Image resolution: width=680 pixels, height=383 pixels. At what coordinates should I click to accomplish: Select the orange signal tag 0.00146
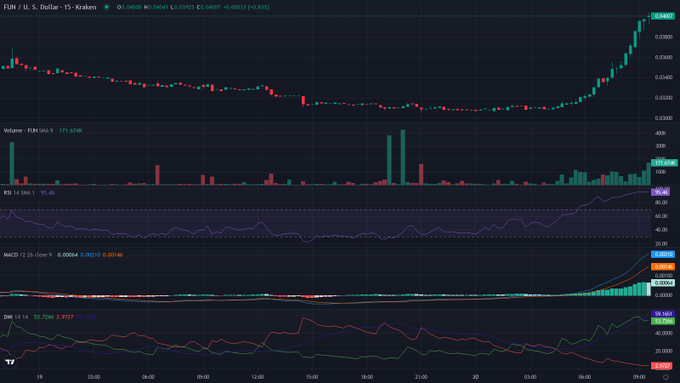[x=663, y=267]
